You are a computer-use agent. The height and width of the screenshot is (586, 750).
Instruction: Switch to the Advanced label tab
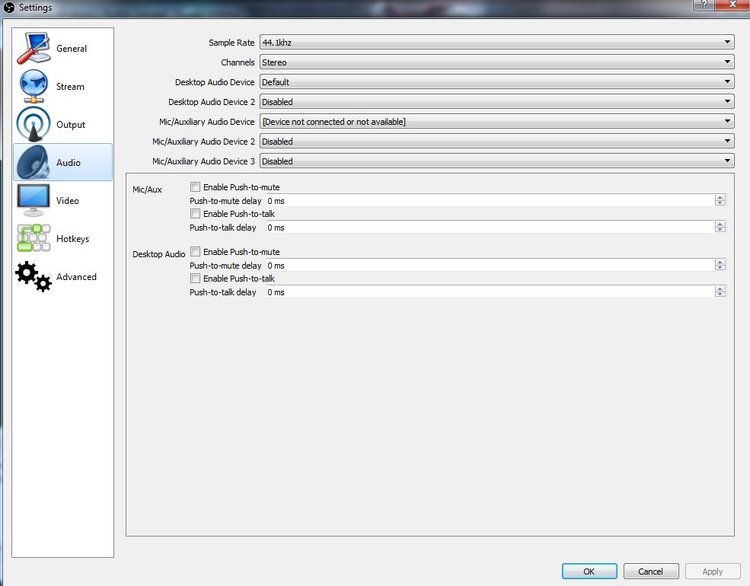click(x=77, y=276)
